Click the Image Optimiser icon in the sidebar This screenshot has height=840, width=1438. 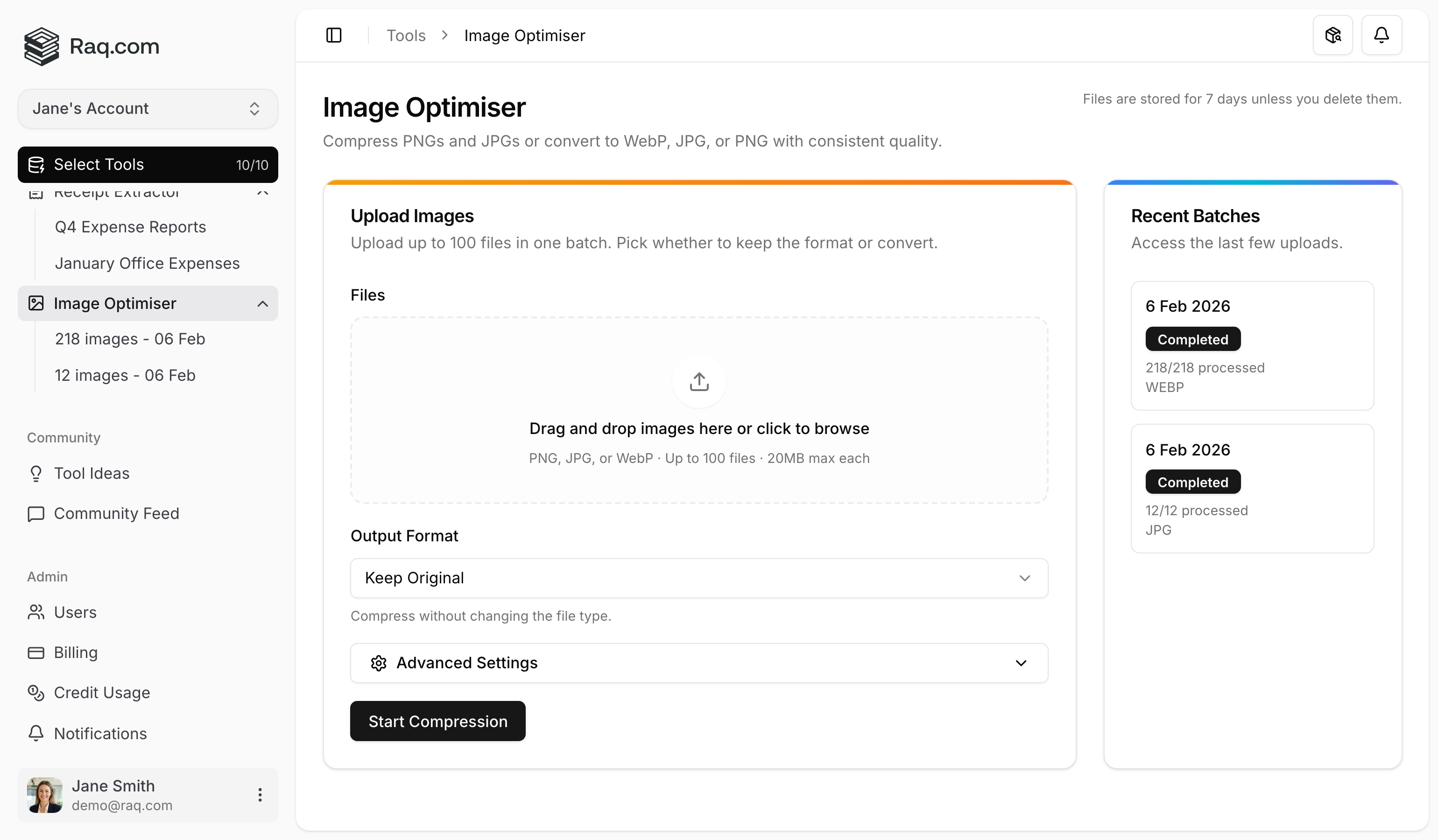click(36, 303)
